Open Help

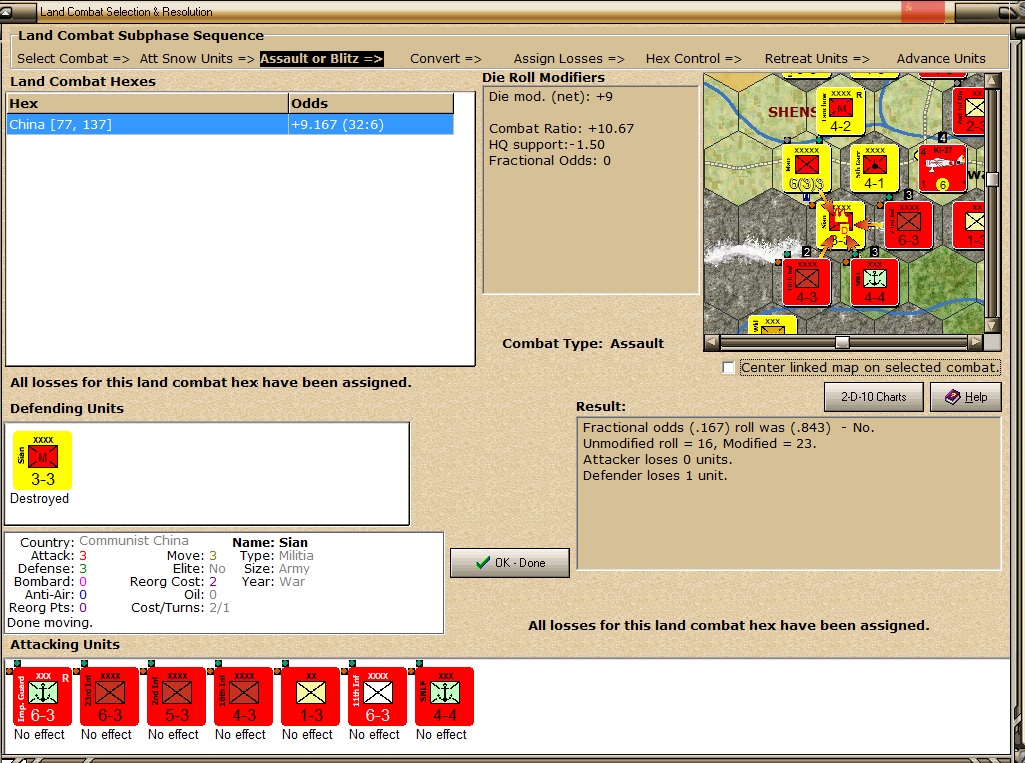coord(966,397)
